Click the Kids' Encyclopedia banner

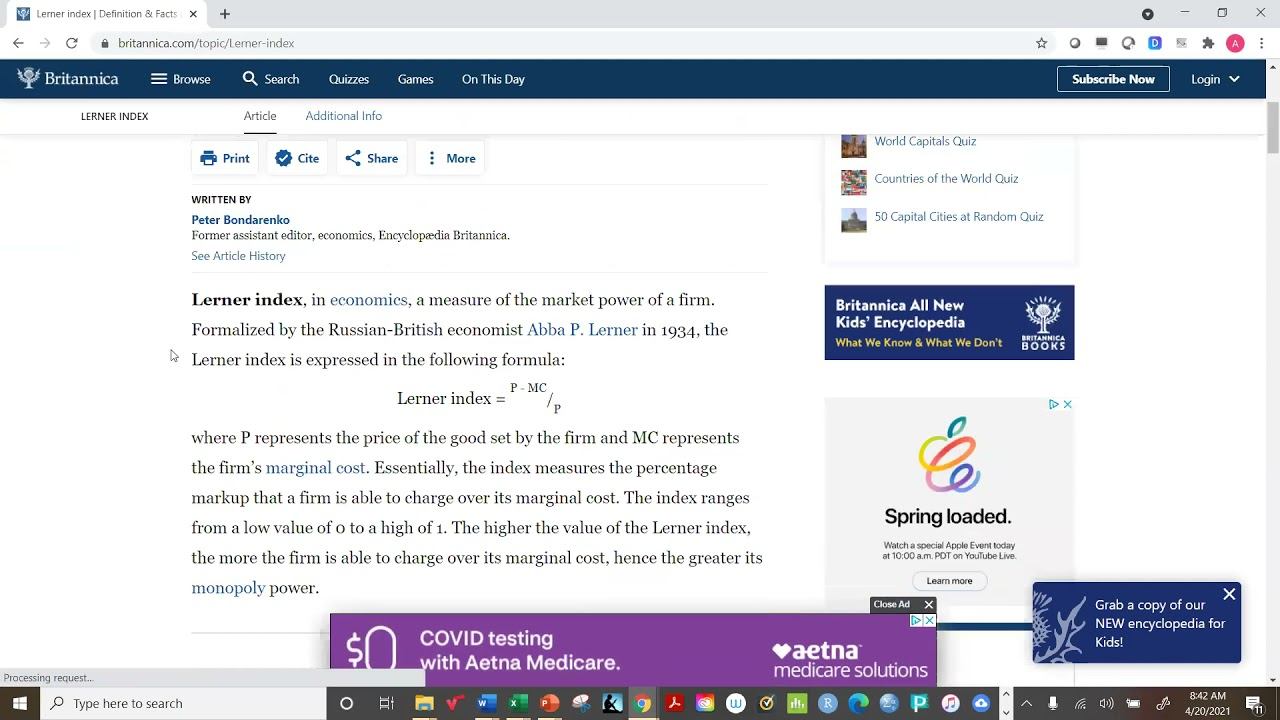click(x=949, y=322)
